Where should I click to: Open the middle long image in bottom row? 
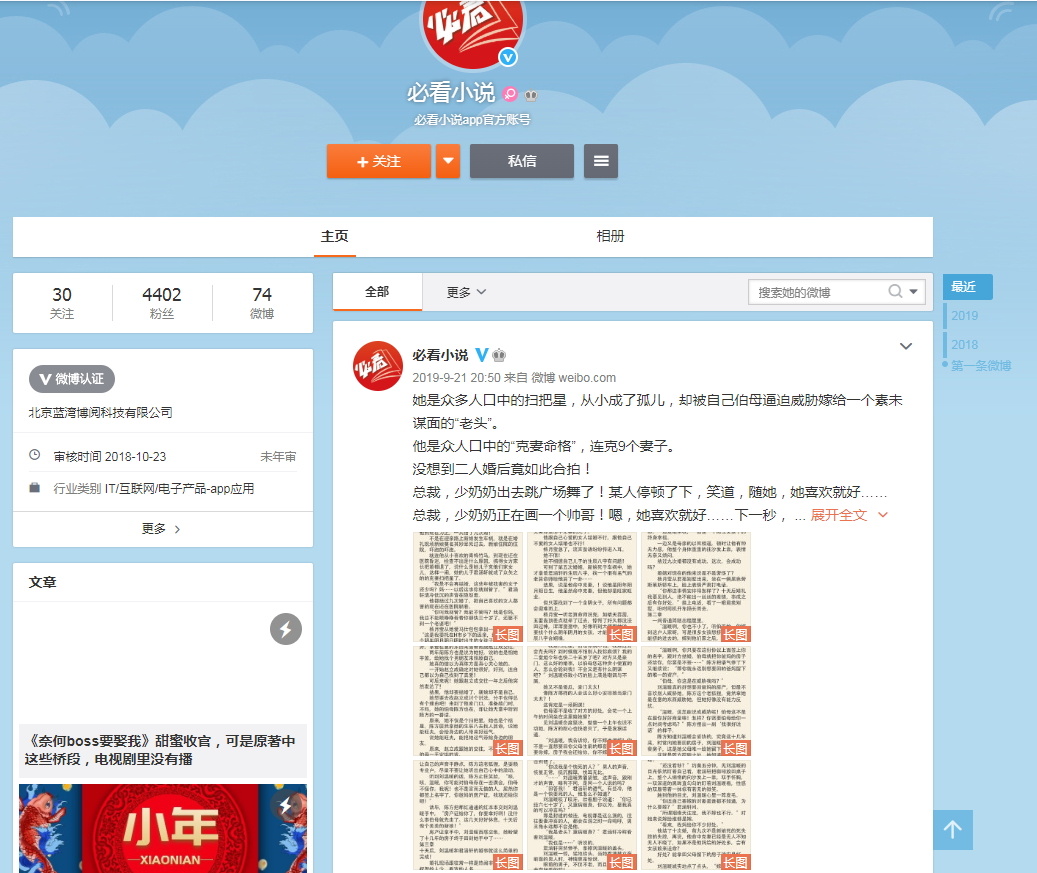[x=582, y=815]
